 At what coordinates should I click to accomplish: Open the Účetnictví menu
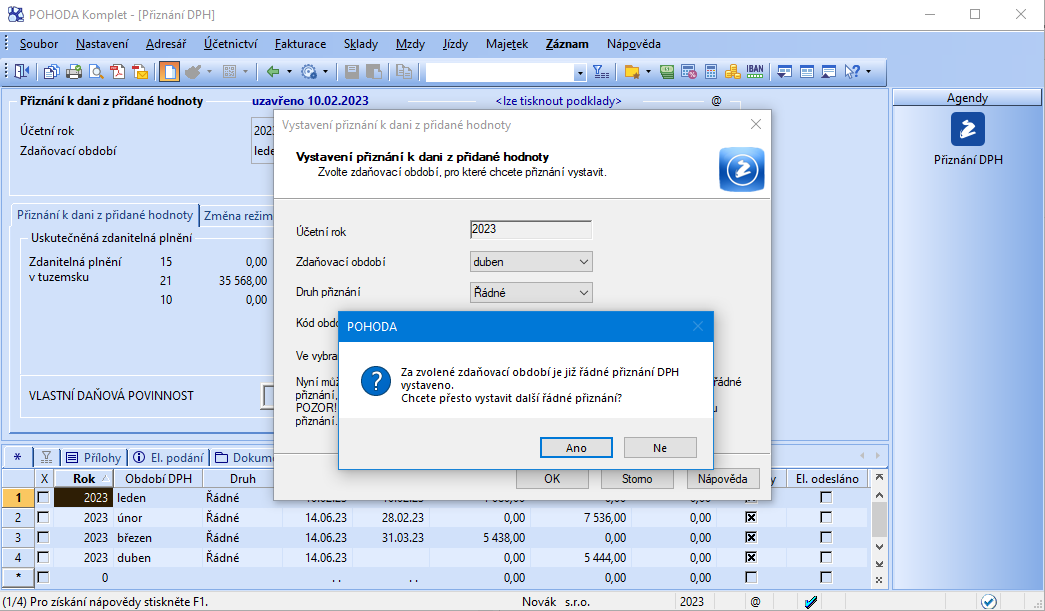tap(230, 44)
